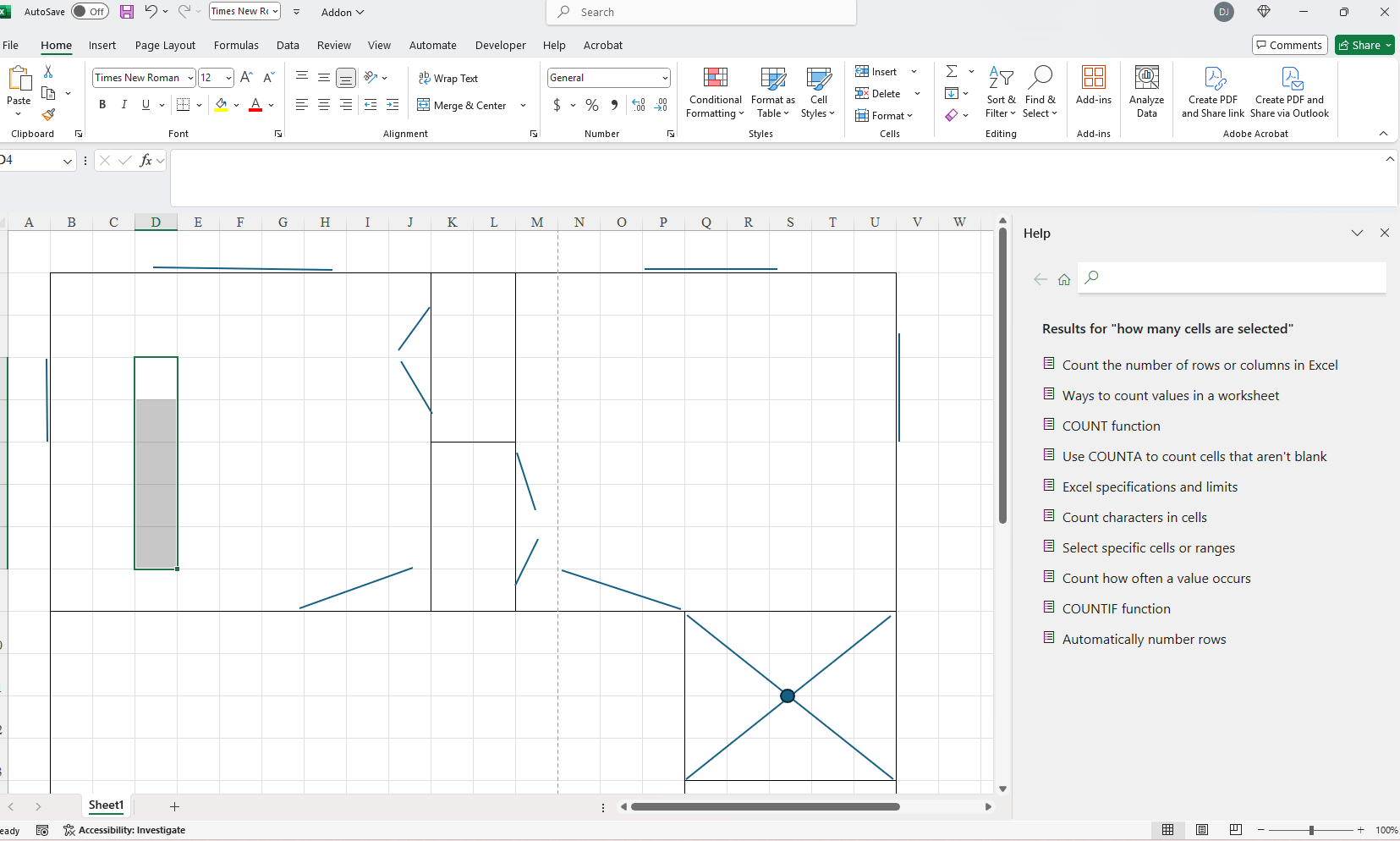Apply bold formatting
The height and width of the screenshot is (841, 1400).
pyautogui.click(x=102, y=105)
